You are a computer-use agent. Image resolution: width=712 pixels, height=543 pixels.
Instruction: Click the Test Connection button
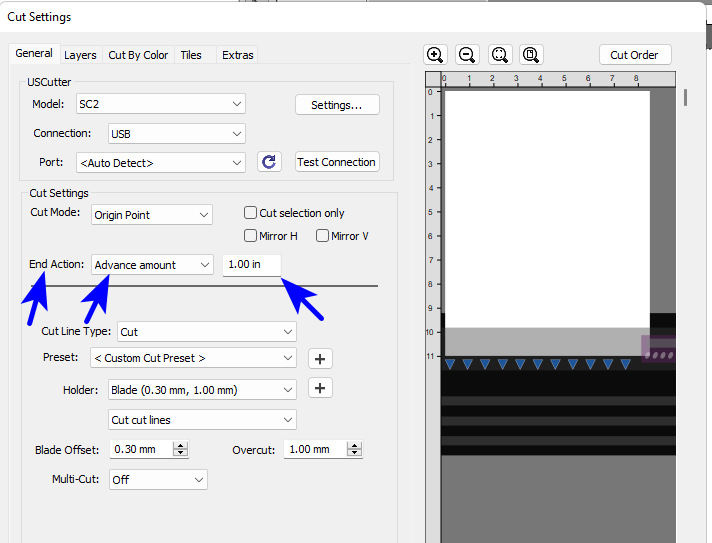pyautogui.click(x=337, y=162)
